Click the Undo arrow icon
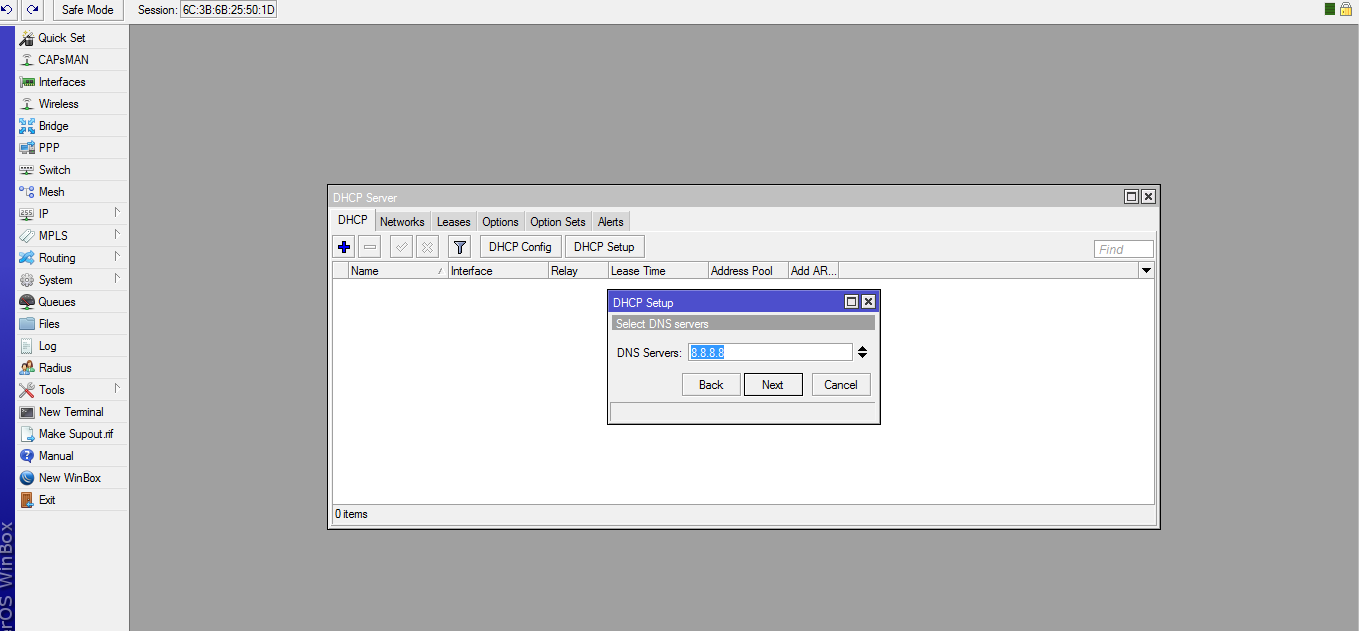 click(8, 9)
